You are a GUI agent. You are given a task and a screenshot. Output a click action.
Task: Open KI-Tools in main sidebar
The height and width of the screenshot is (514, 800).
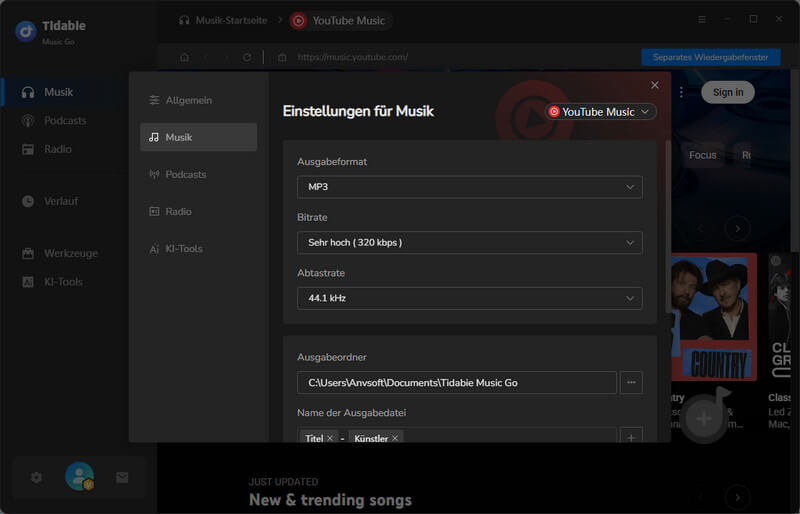tap(52, 282)
